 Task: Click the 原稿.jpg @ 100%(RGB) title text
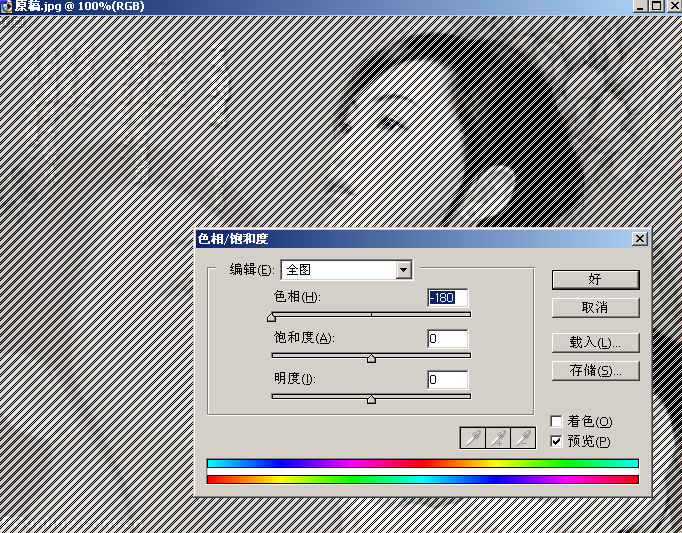(80, 6)
